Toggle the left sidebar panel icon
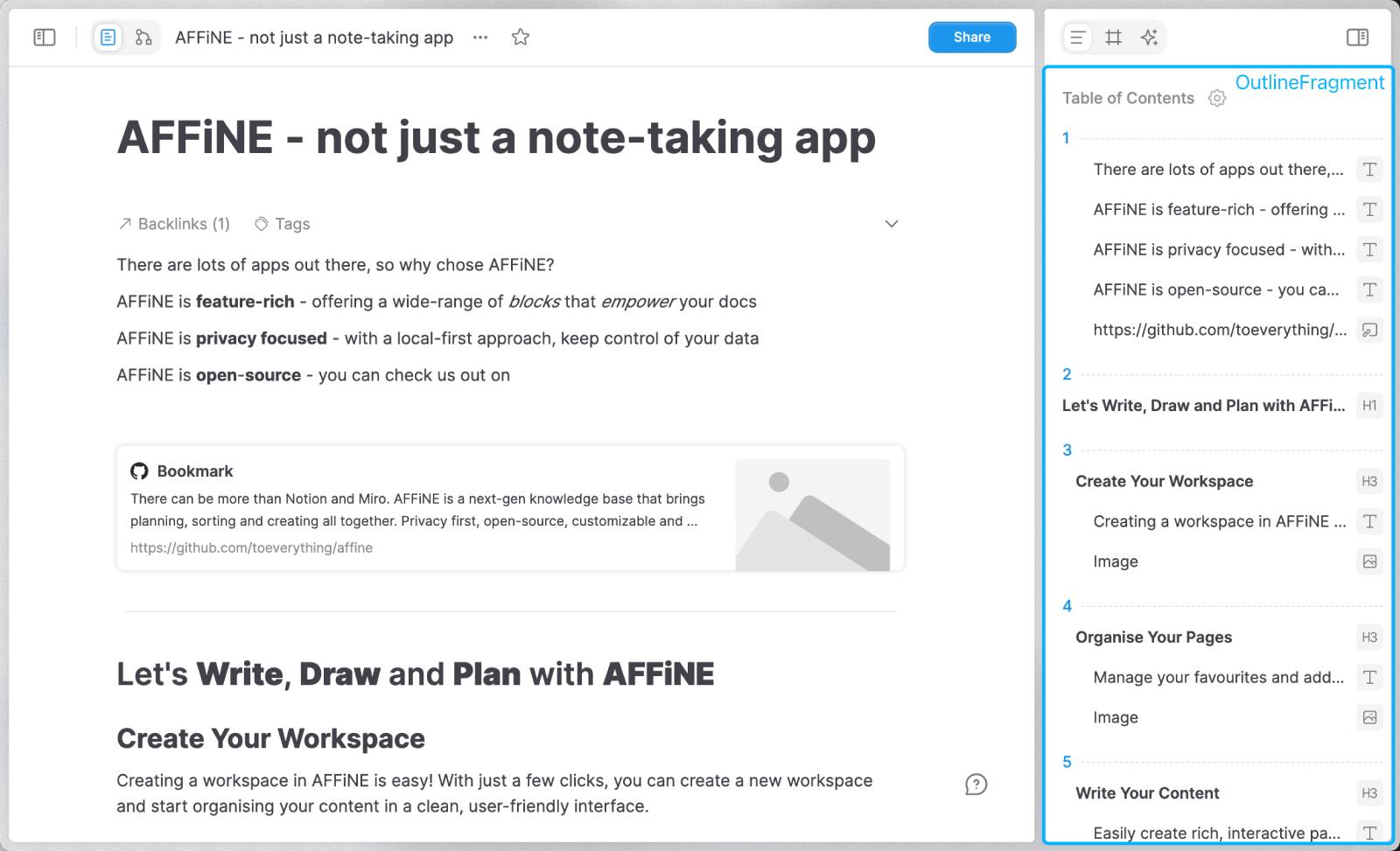 click(x=44, y=38)
